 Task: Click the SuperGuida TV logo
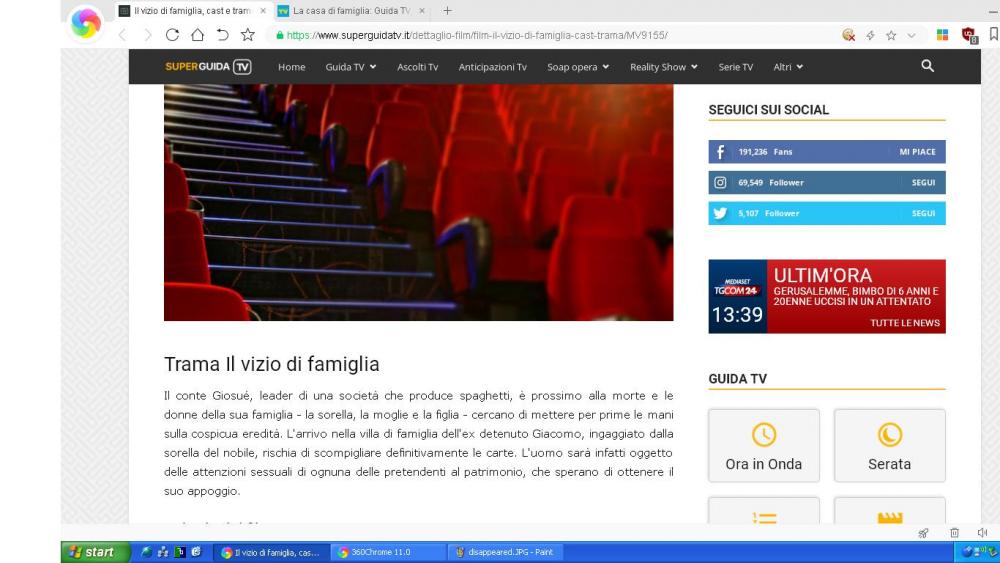(208, 66)
